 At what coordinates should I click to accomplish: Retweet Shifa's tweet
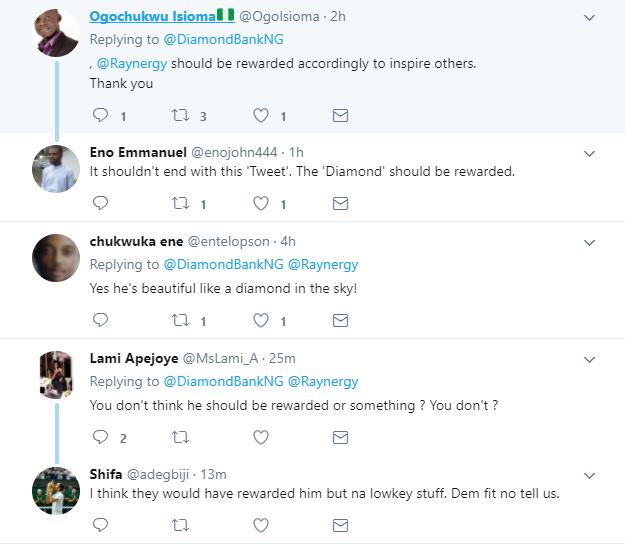click(x=180, y=524)
